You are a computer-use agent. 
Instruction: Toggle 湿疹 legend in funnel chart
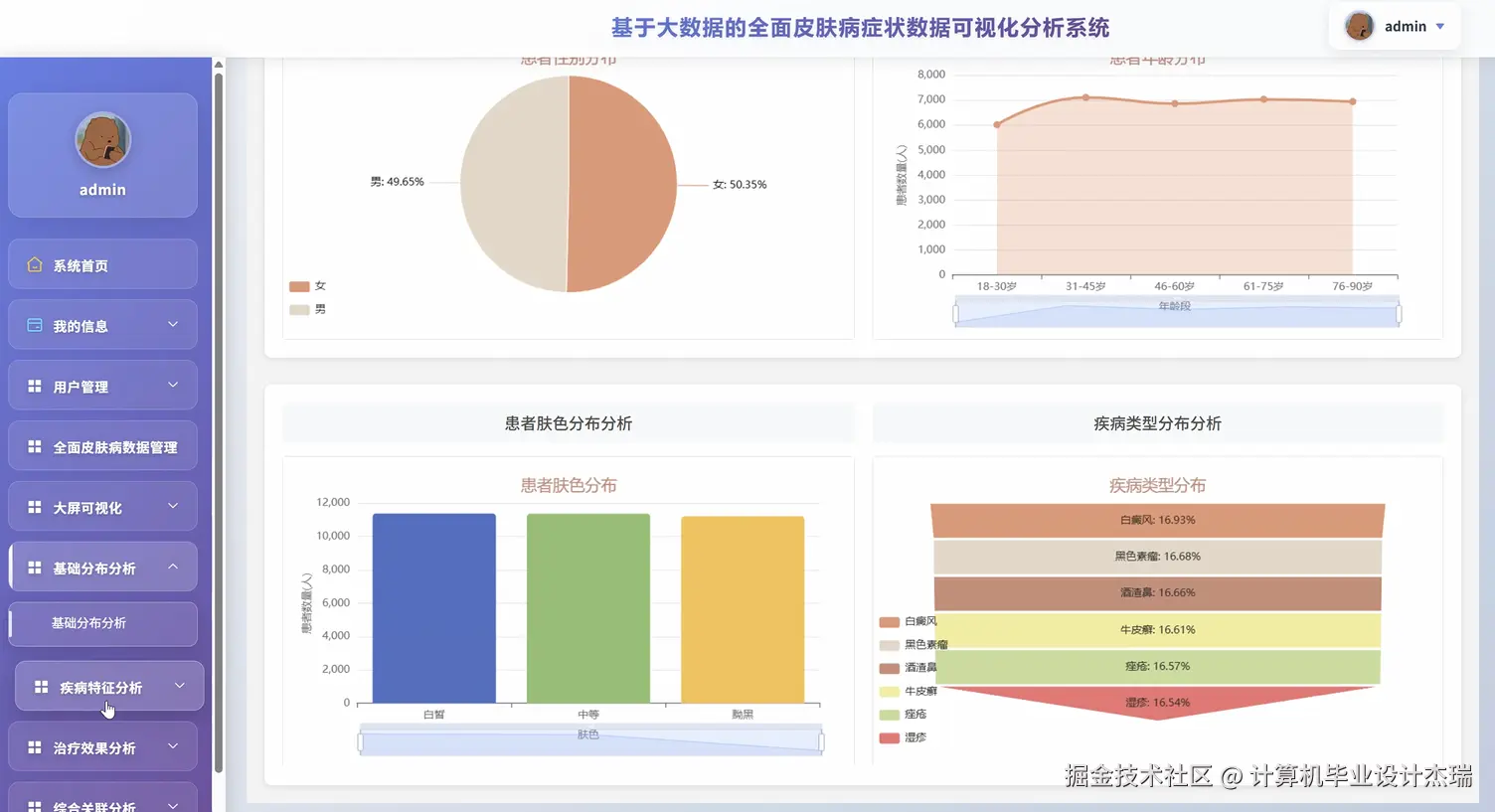pos(904,737)
